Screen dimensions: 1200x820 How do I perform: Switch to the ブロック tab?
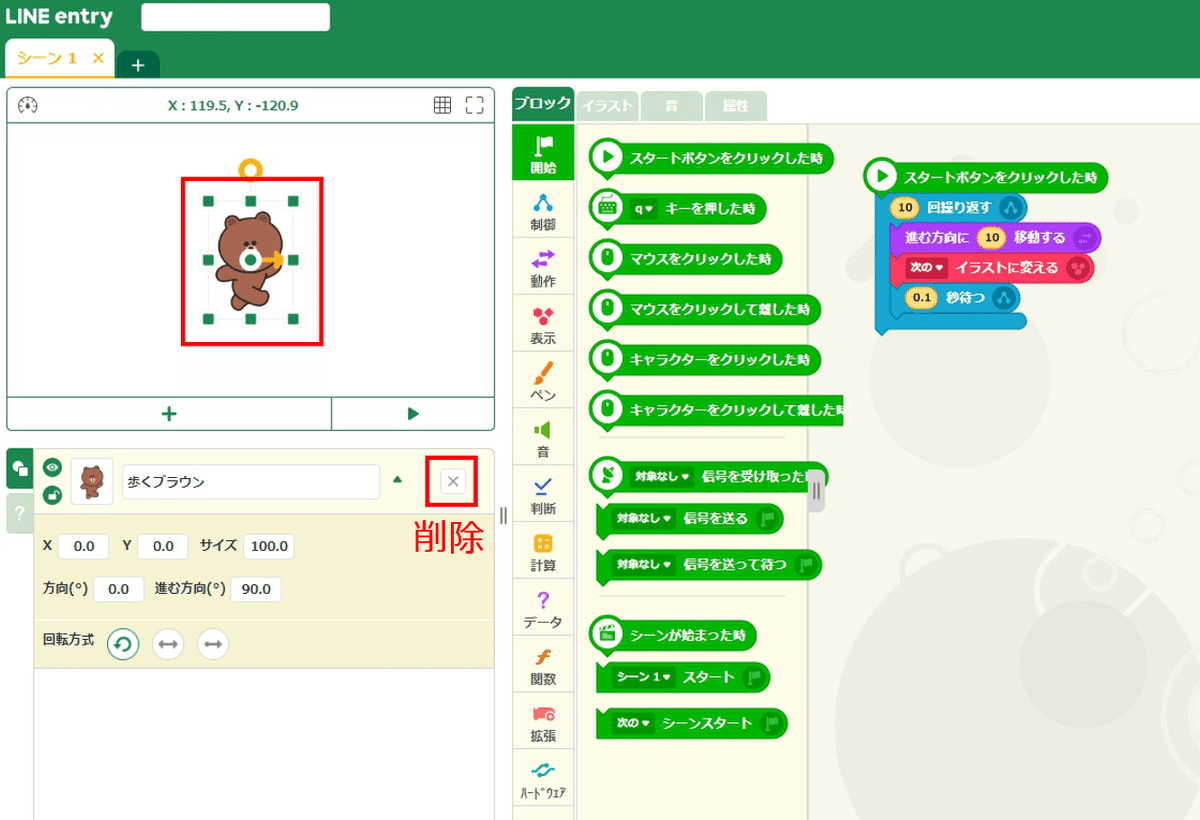542,104
